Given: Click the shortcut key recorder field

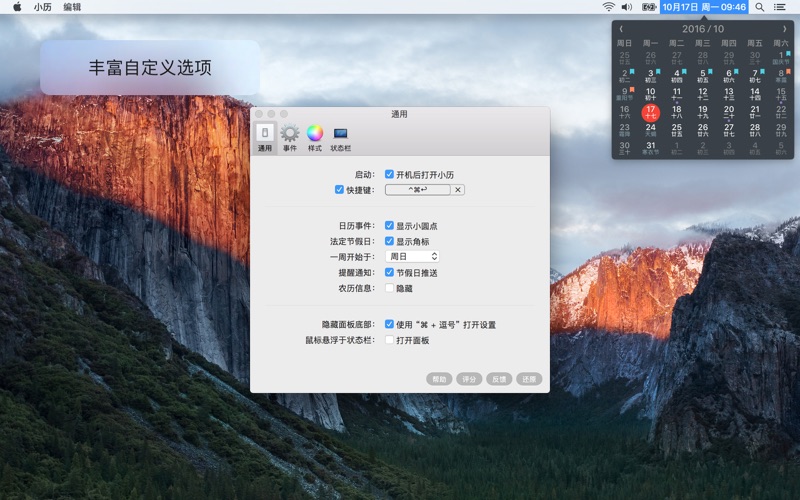Looking at the screenshot, I should (418, 190).
